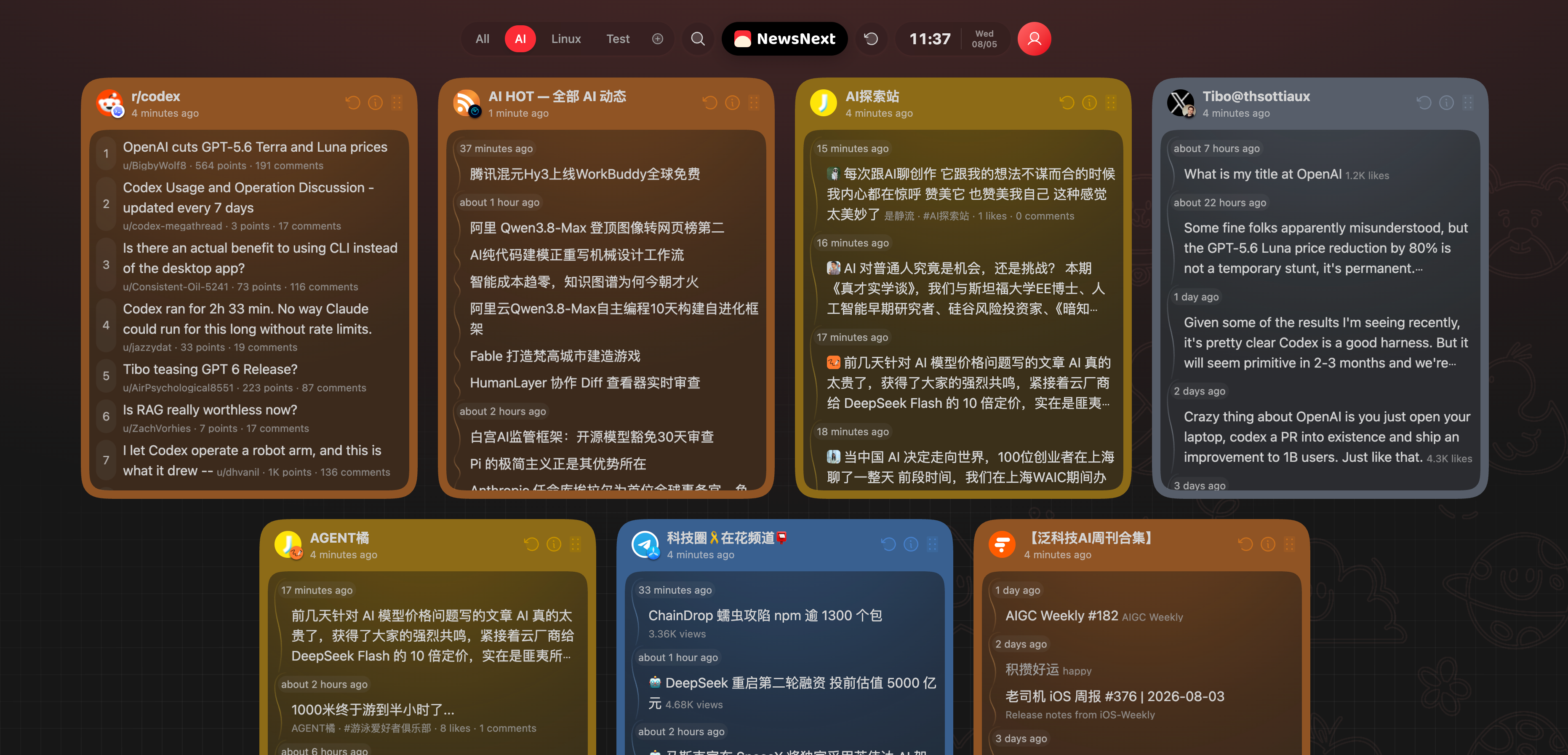The height and width of the screenshot is (755, 1568).
Task: Open 'Fable 打造梵高城市建造游戏' article
Action: click(555, 356)
